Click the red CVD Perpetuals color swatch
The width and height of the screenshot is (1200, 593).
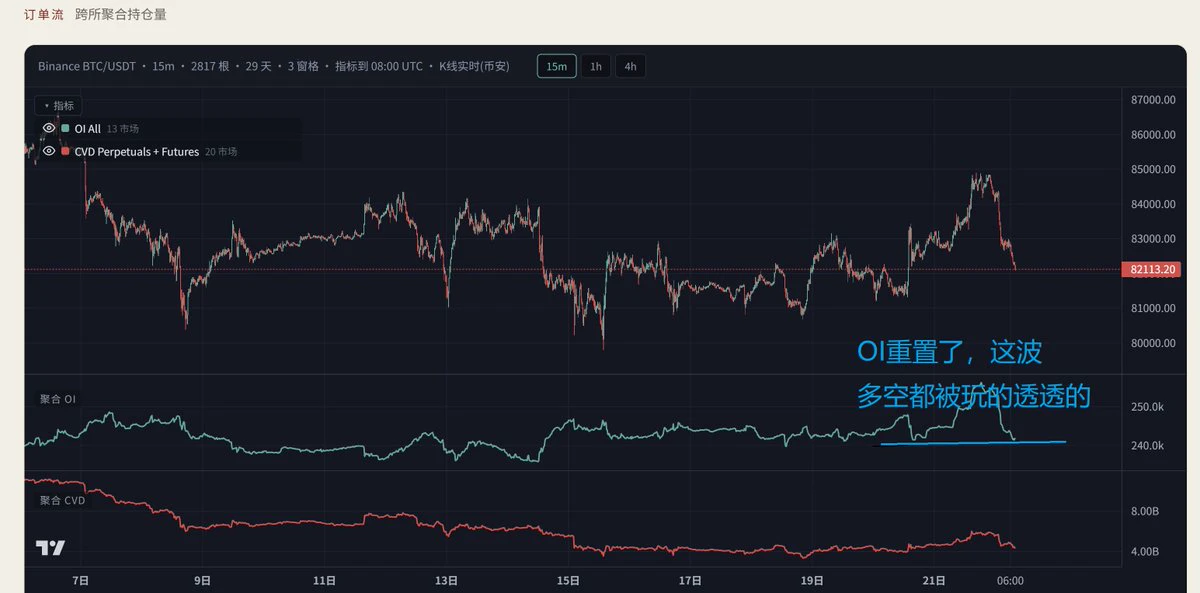[66, 152]
